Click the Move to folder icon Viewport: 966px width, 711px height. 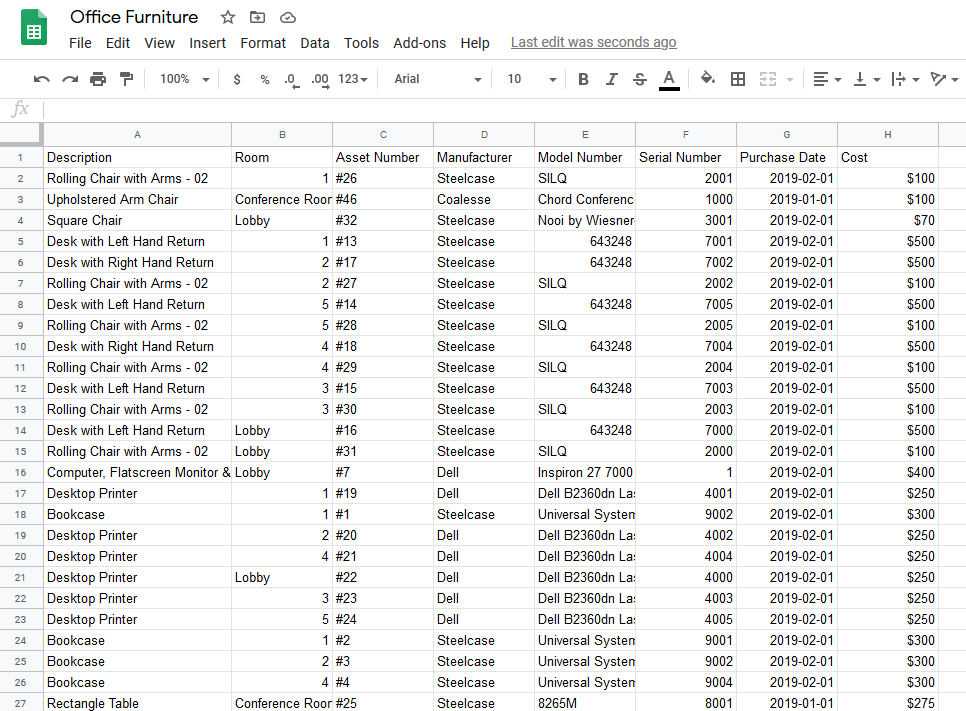(x=258, y=17)
